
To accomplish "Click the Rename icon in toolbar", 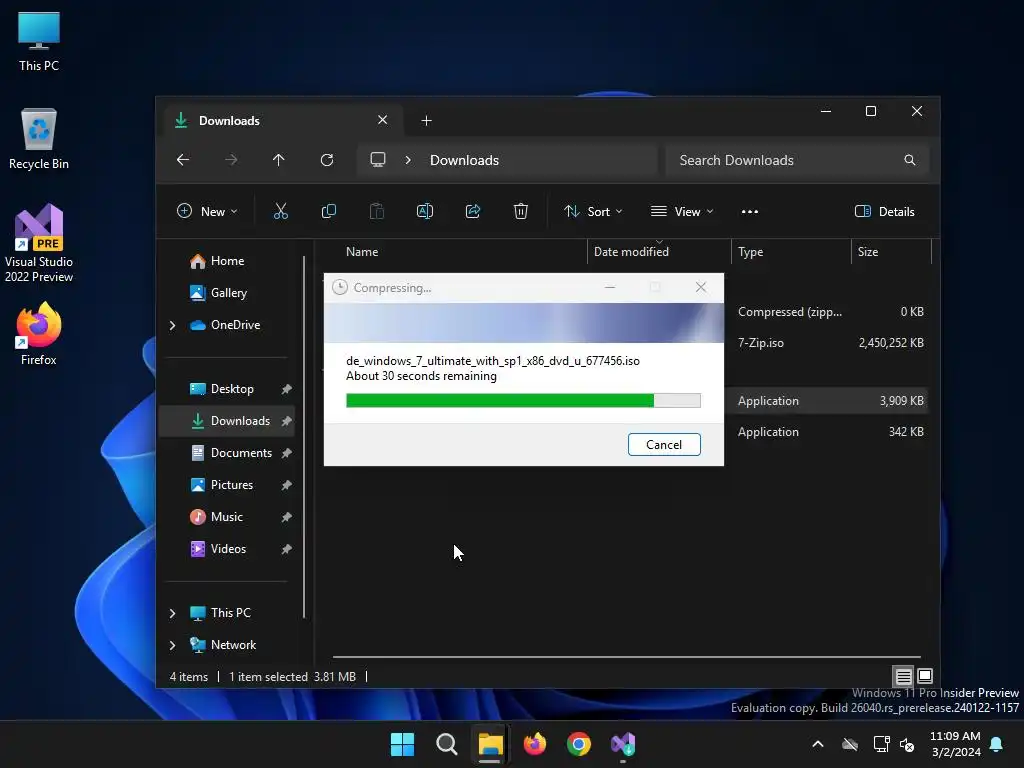I will [x=424, y=211].
